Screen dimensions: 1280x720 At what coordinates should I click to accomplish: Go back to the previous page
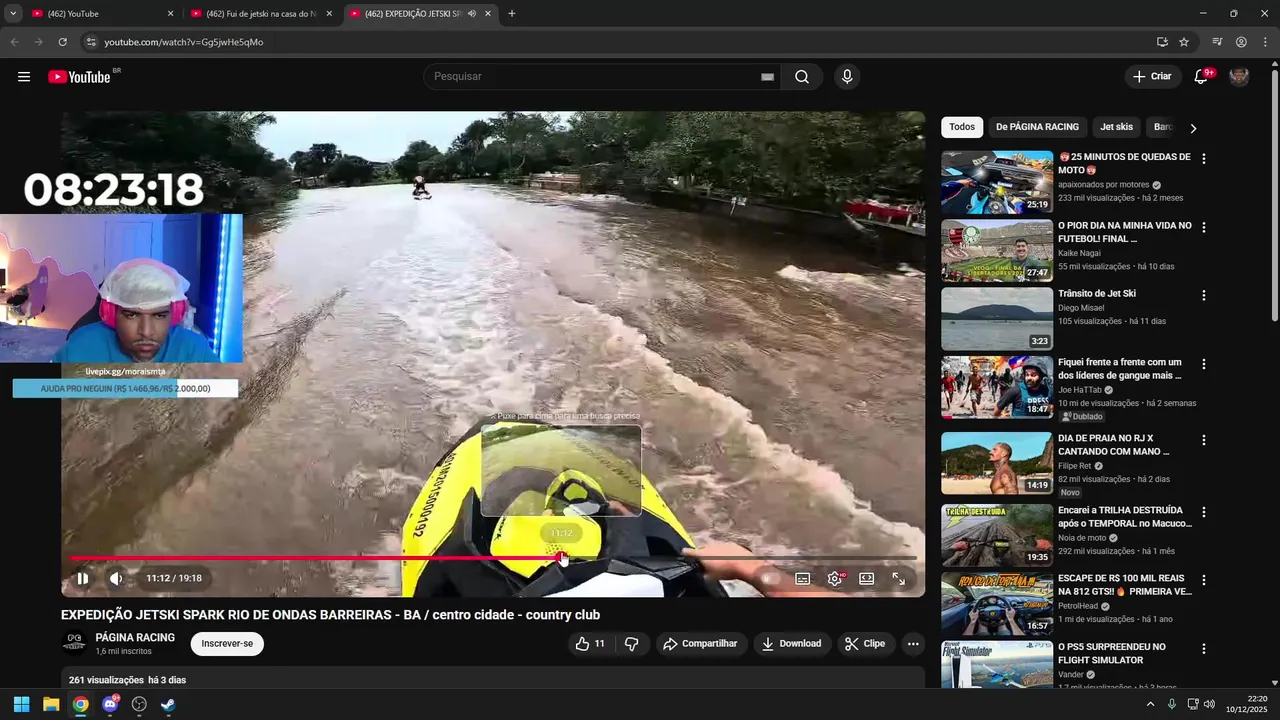click(14, 42)
